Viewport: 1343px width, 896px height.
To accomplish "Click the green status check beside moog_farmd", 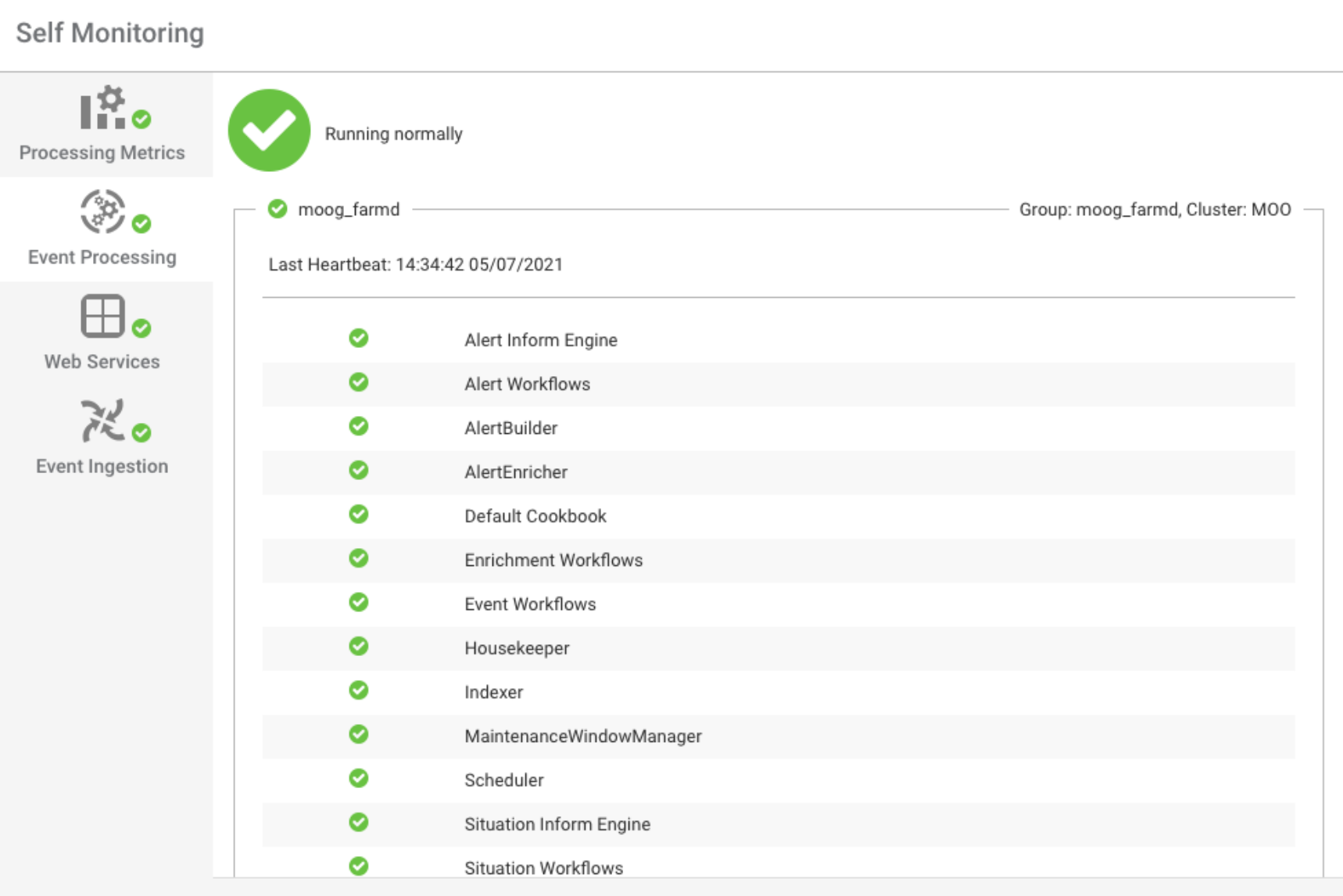I will click(x=278, y=209).
